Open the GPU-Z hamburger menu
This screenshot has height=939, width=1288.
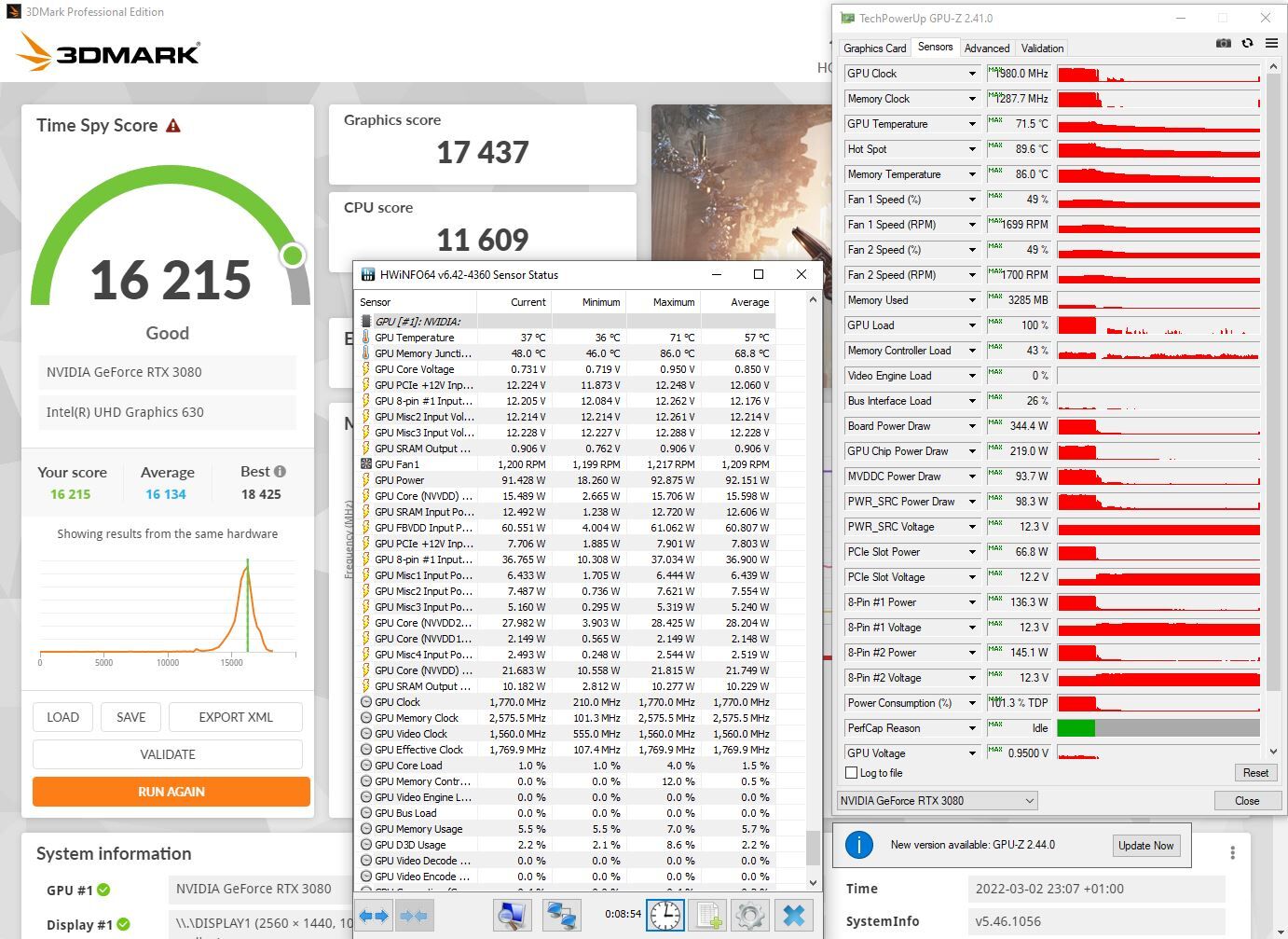(1271, 43)
